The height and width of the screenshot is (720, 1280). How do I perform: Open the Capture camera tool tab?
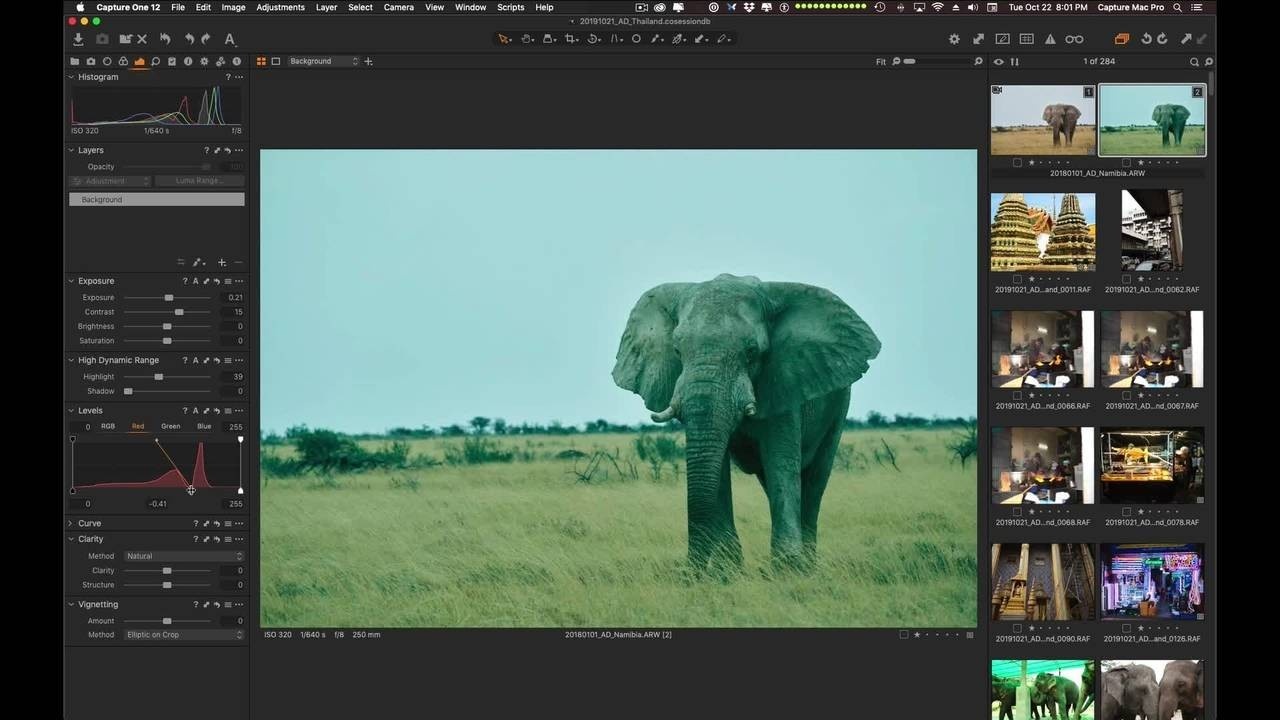click(90, 61)
